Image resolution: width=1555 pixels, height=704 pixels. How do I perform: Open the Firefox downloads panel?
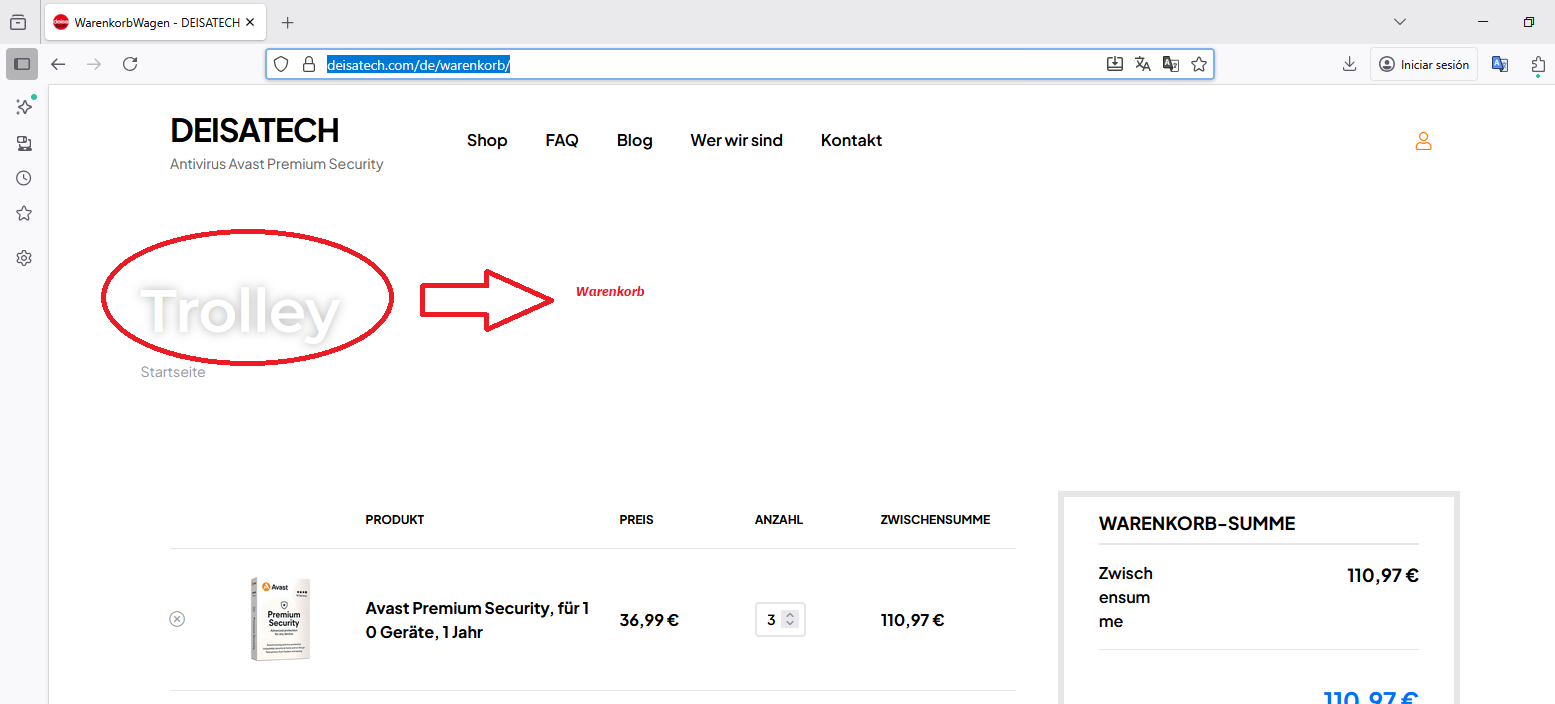1349,64
